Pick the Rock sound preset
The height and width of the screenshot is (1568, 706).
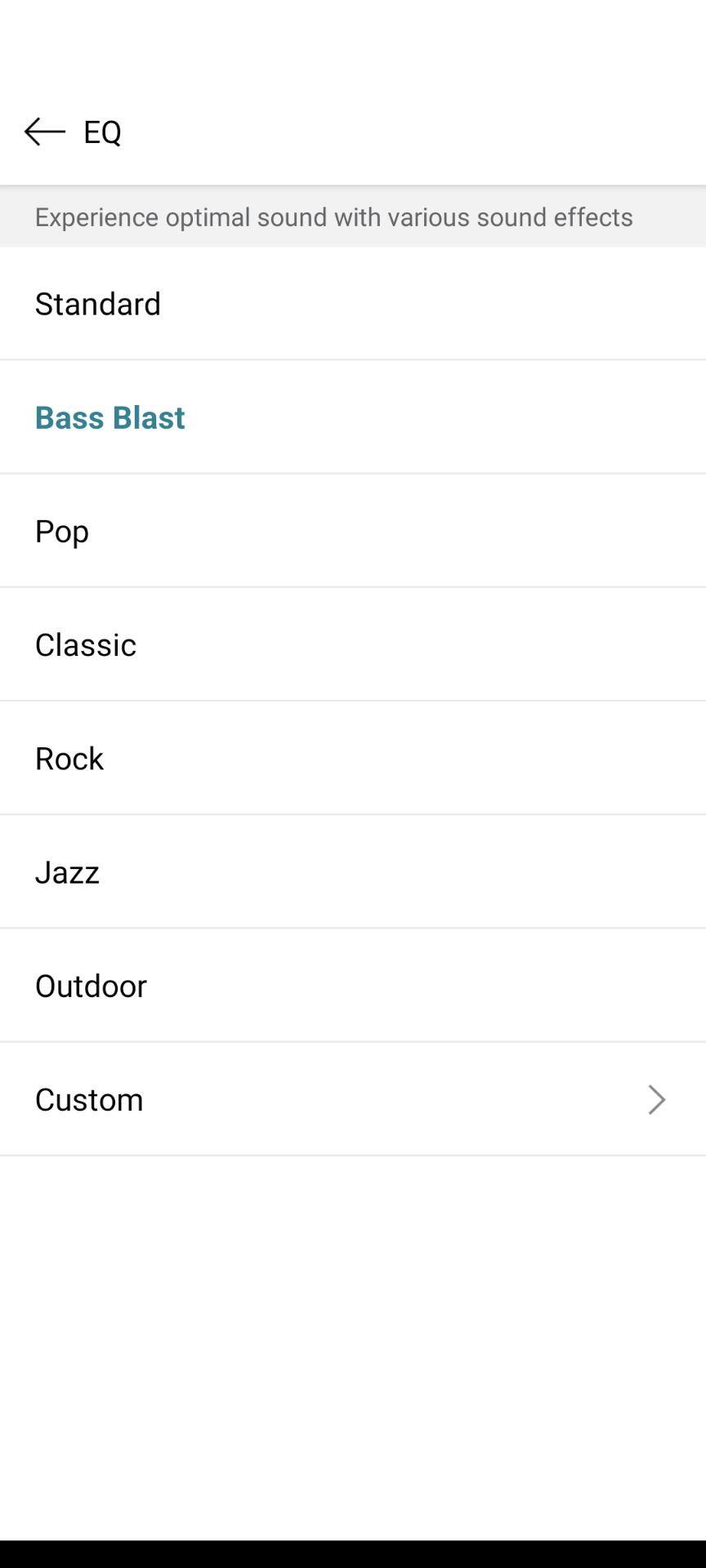point(69,758)
